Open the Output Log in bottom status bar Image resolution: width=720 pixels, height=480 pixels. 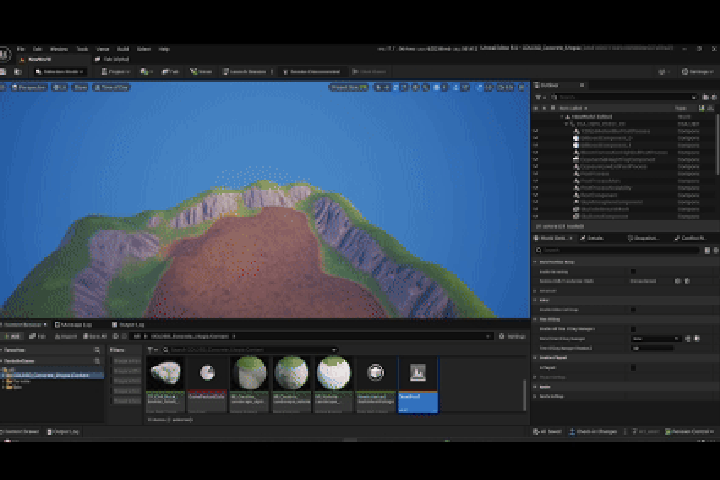64,432
